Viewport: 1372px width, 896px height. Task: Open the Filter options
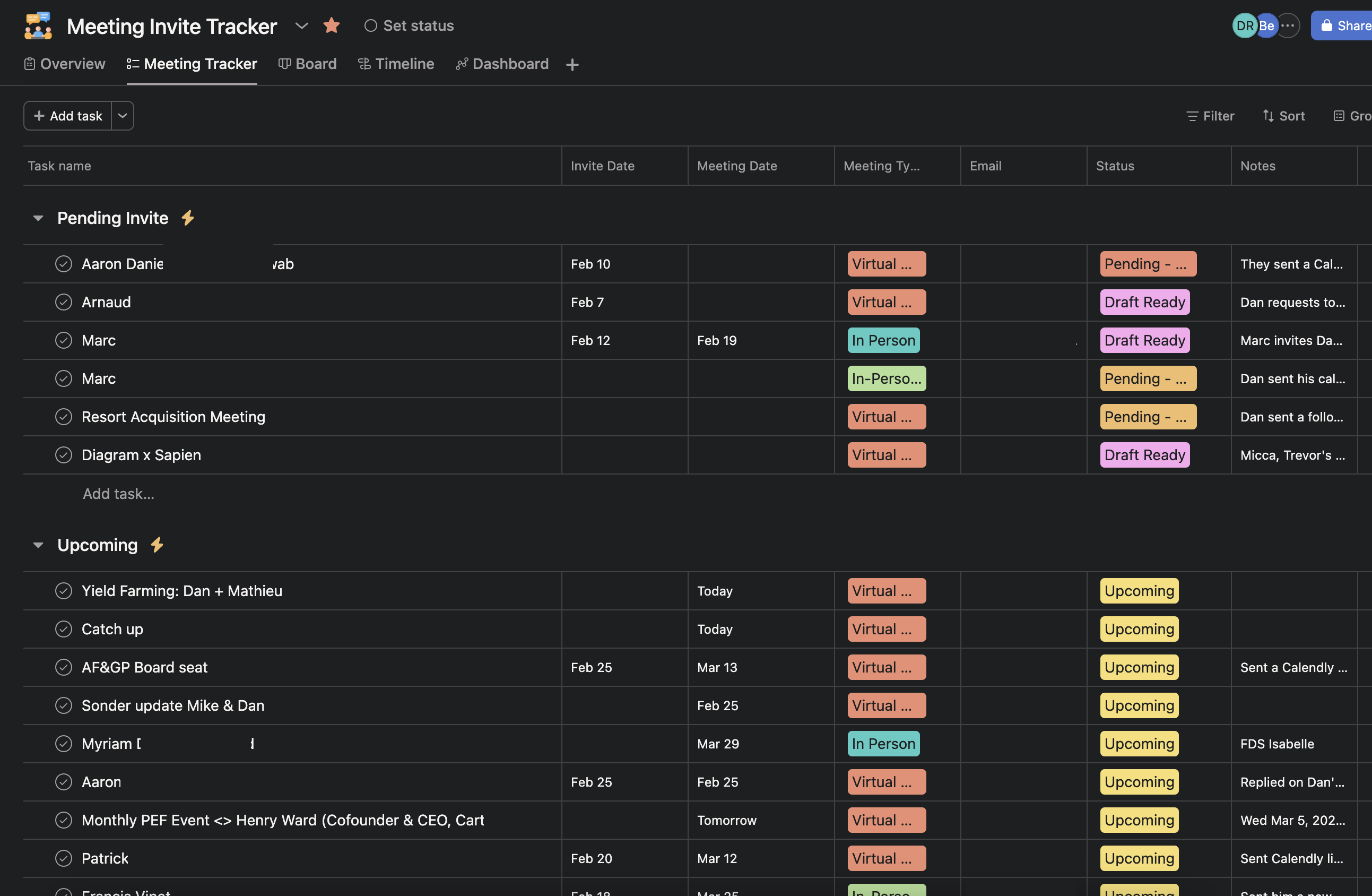(x=1211, y=116)
